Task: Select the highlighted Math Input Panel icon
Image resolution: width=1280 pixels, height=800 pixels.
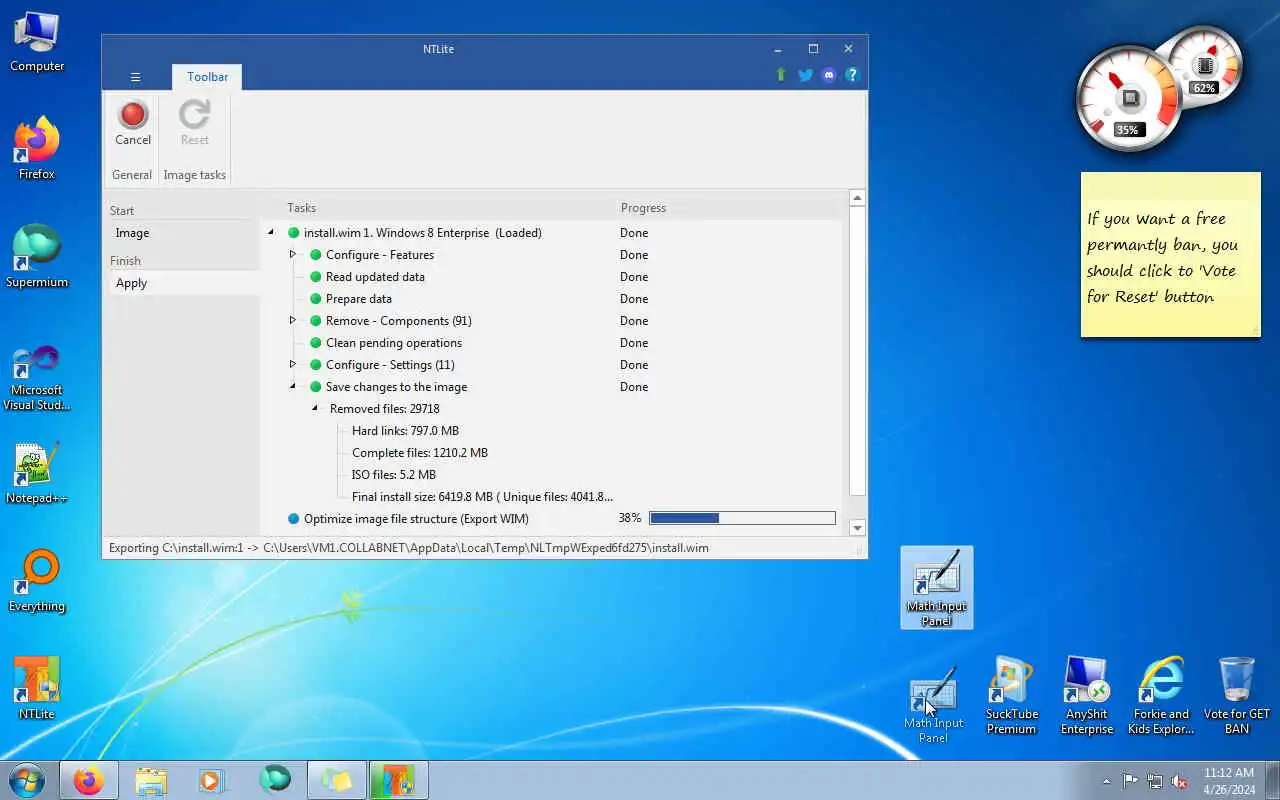Action: (937, 588)
